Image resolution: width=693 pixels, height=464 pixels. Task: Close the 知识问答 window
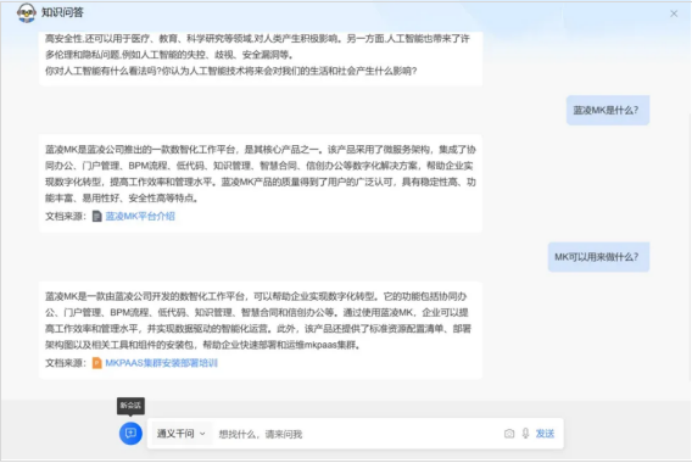coord(674,14)
